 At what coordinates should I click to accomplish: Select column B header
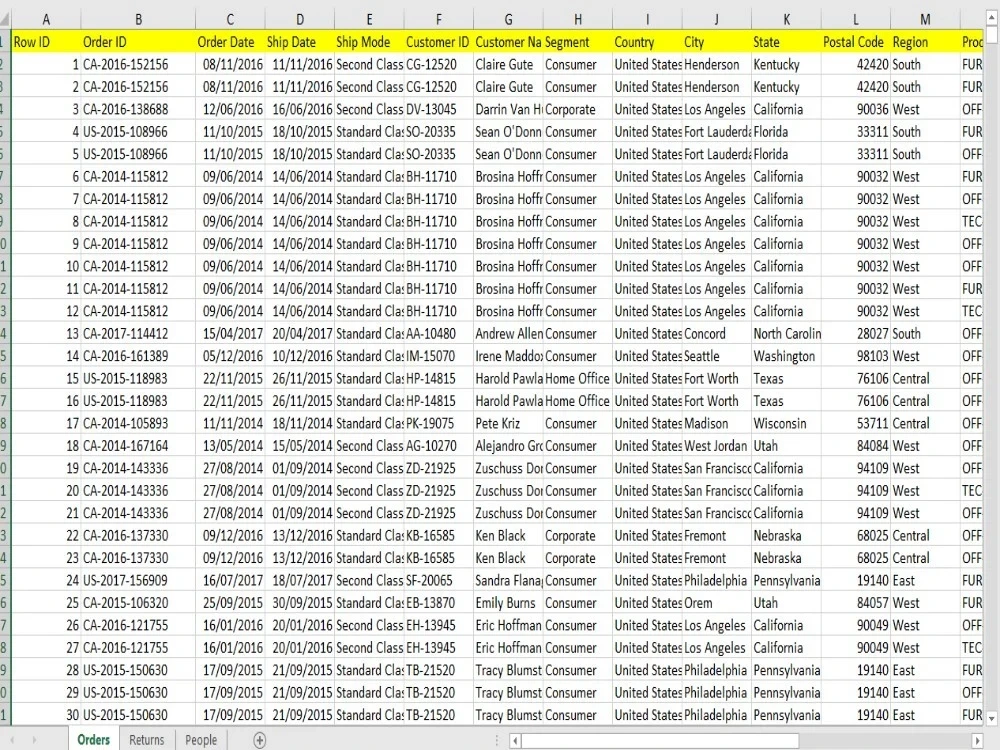click(138, 20)
